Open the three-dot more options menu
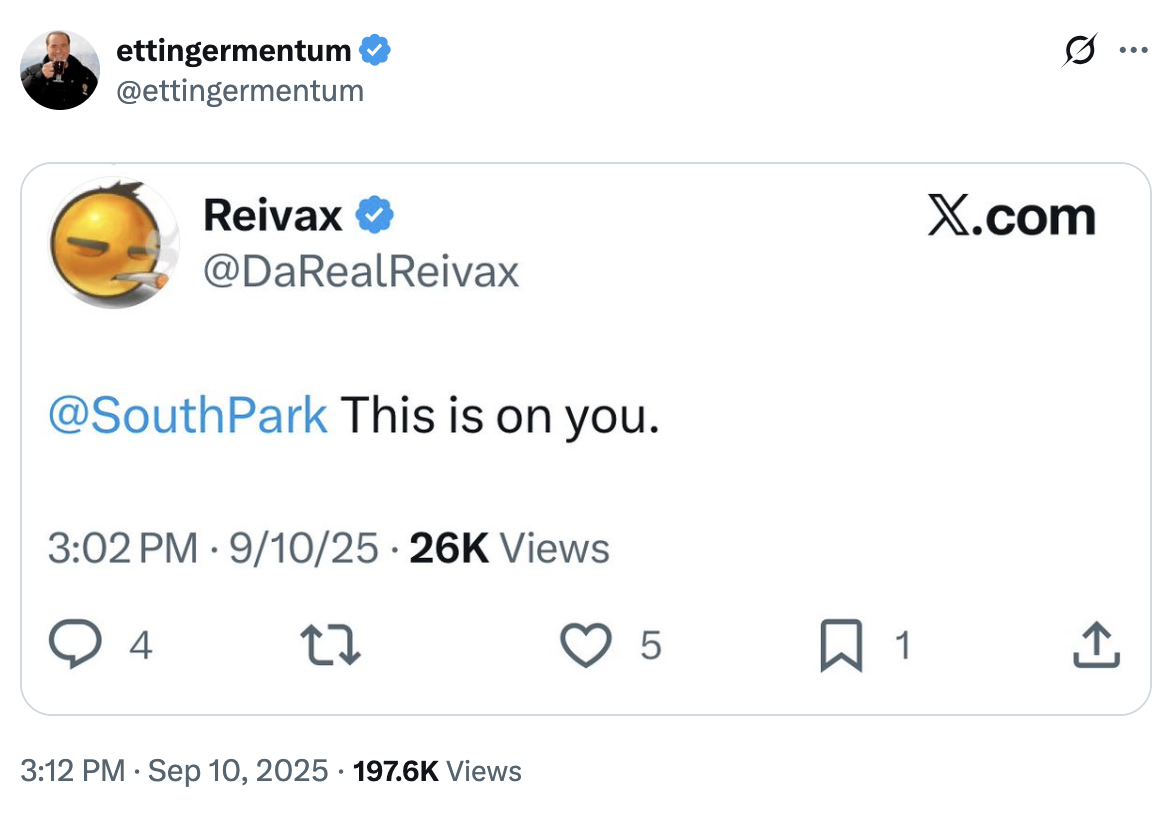The width and height of the screenshot is (1174, 818). (x=1134, y=49)
